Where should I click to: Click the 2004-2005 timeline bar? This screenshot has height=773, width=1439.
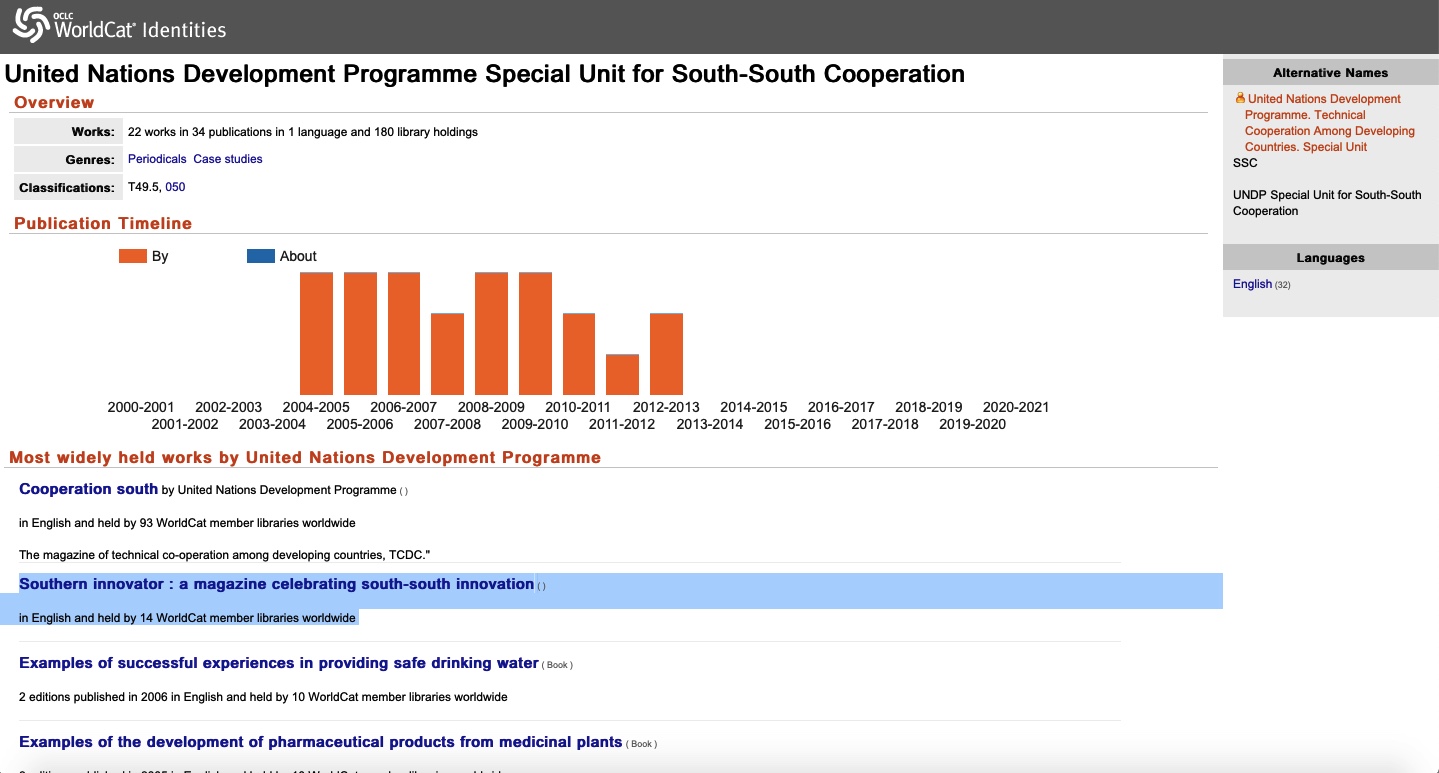316,333
